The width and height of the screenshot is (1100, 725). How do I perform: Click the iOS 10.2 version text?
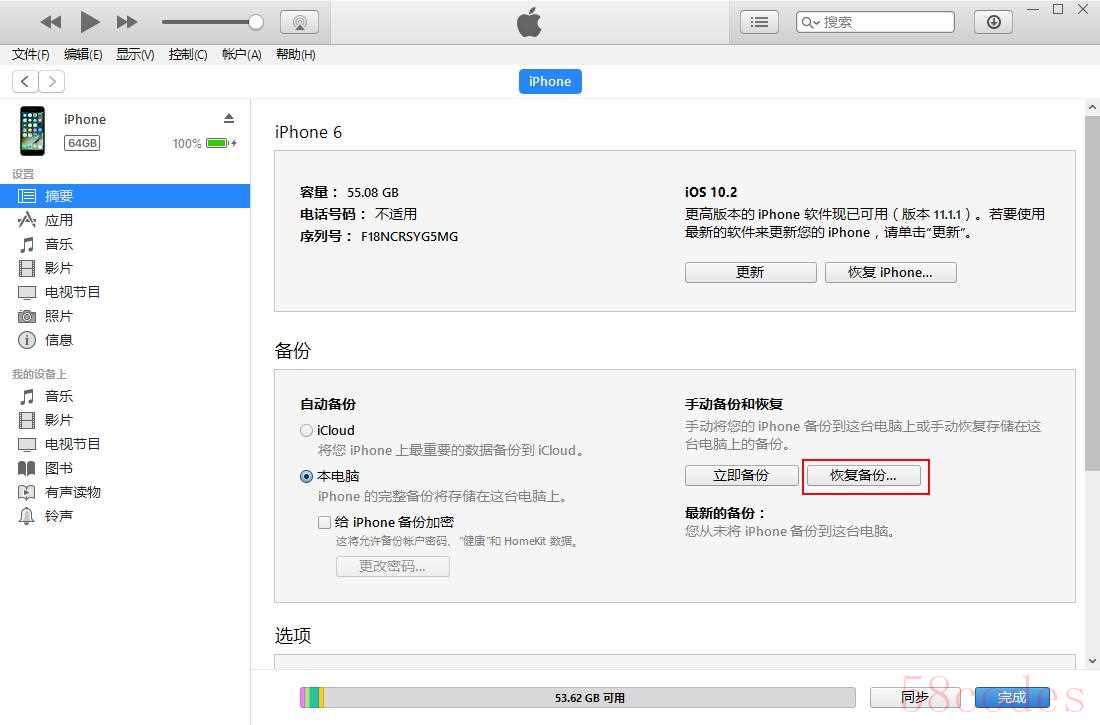click(x=711, y=192)
